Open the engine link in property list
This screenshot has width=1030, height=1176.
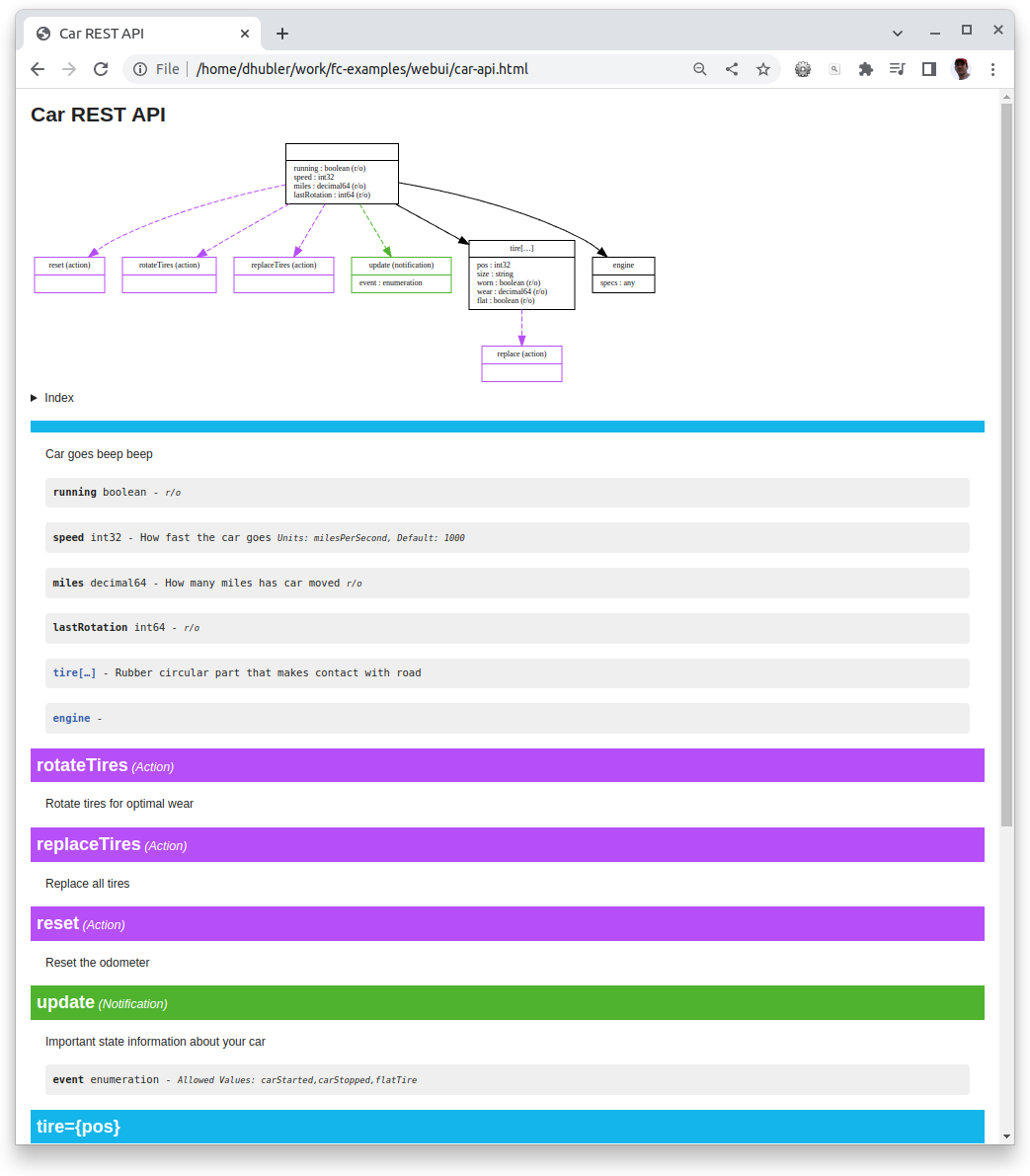tap(71, 719)
